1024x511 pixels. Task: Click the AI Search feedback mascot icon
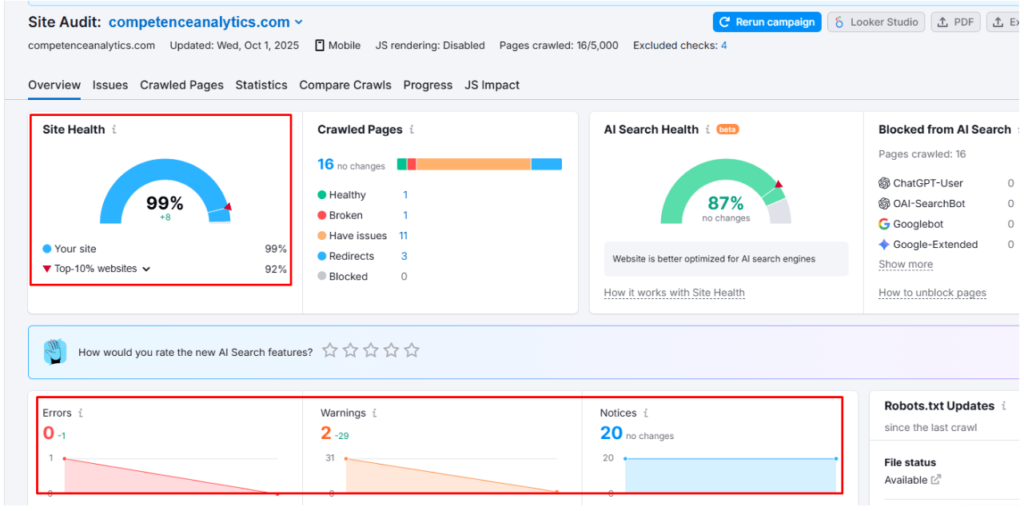(56, 352)
